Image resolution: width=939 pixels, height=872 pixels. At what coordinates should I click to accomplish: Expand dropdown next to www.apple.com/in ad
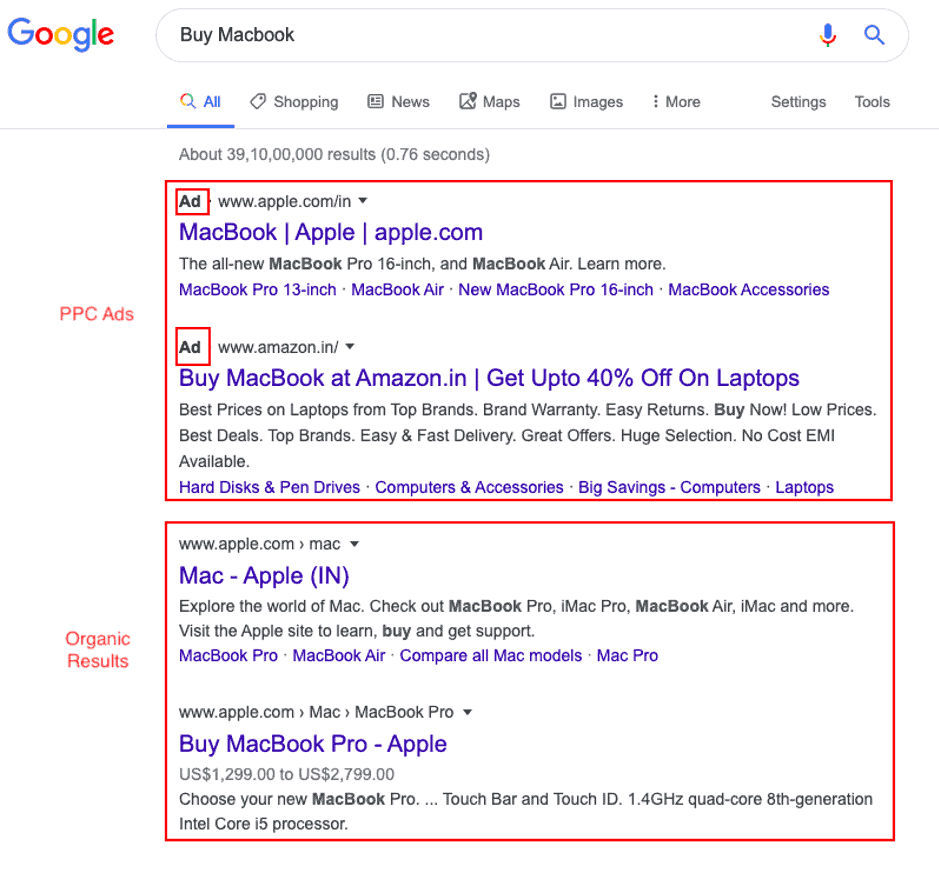pyautogui.click(x=363, y=201)
